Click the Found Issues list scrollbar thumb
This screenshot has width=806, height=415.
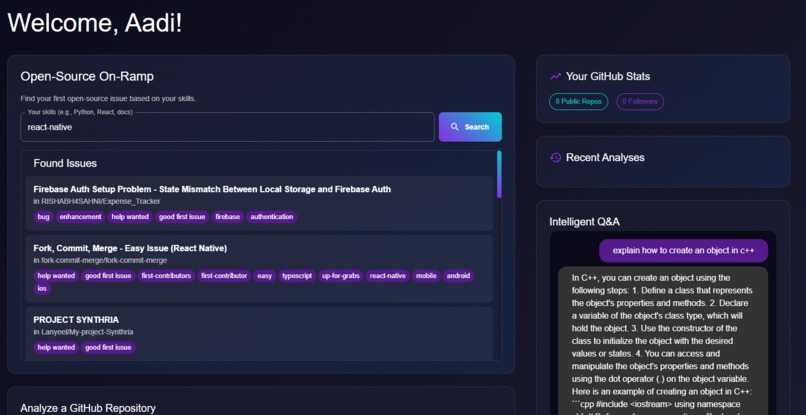(499, 174)
